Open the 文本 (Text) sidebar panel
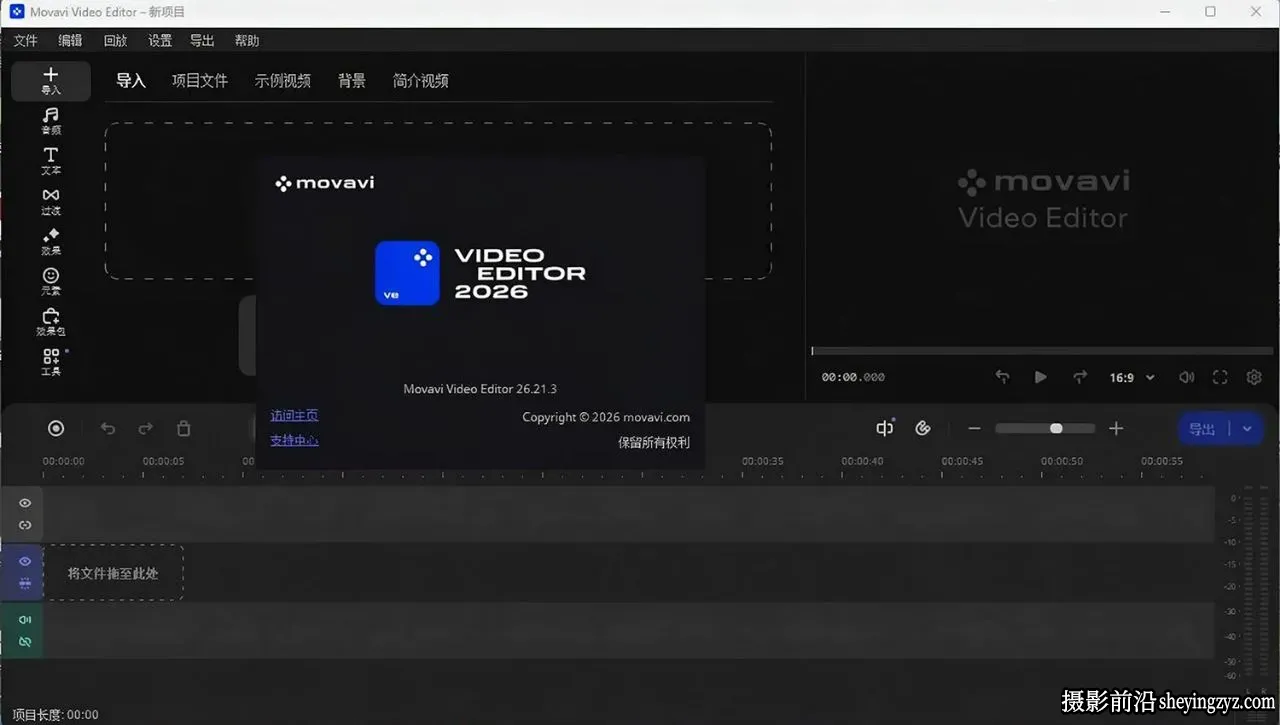This screenshot has height=725, width=1280. pos(51,161)
